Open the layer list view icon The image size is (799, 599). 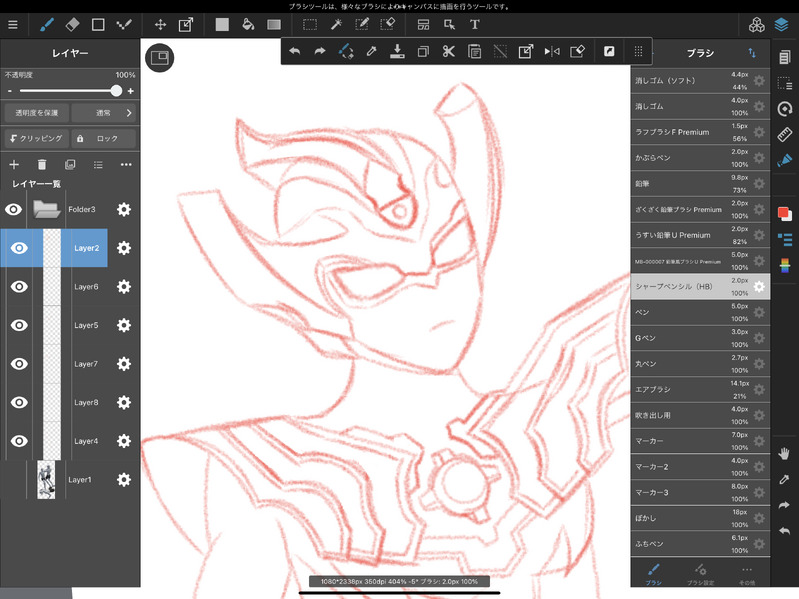(98, 165)
